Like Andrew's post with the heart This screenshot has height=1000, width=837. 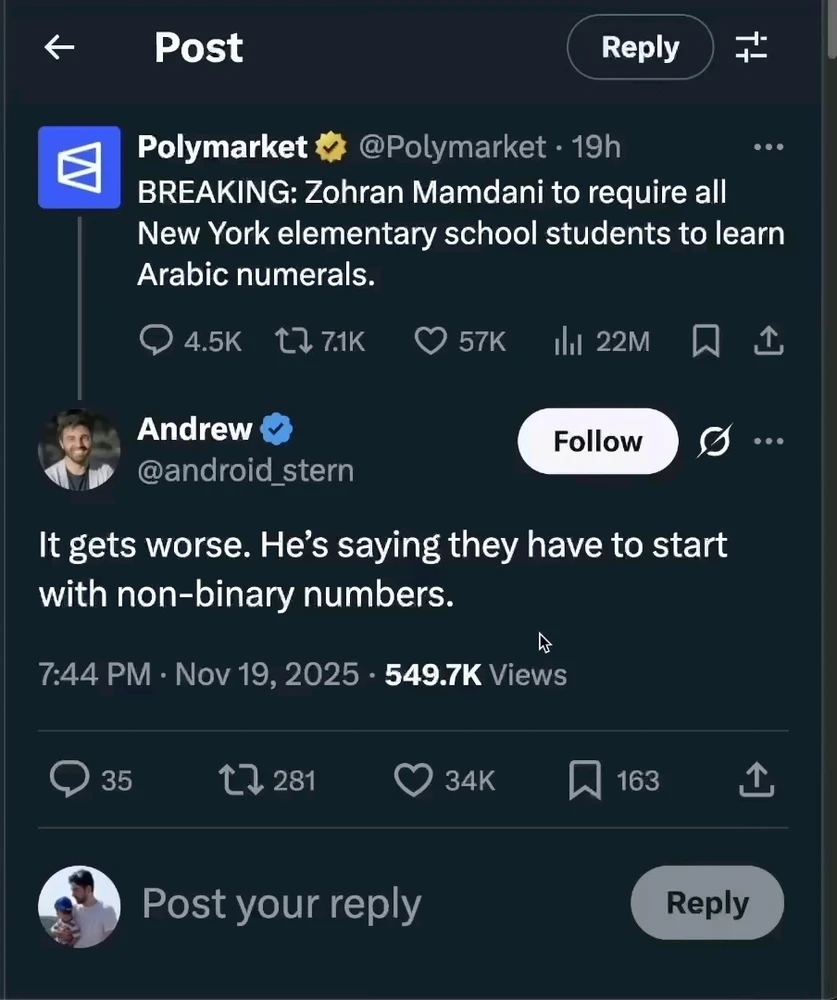(413, 780)
